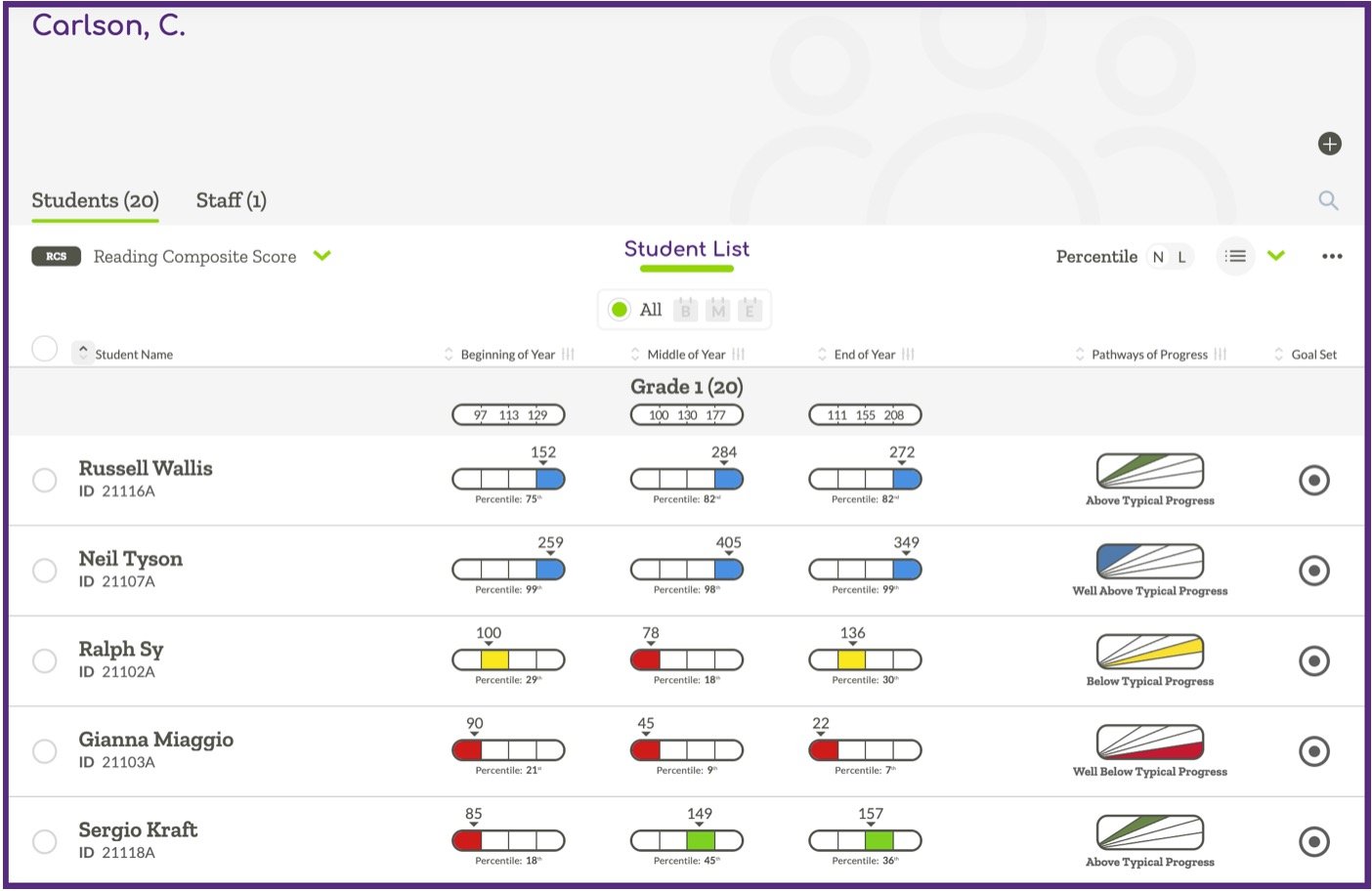Open the green chevron beside list view
The image size is (1372, 891).
click(1275, 256)
